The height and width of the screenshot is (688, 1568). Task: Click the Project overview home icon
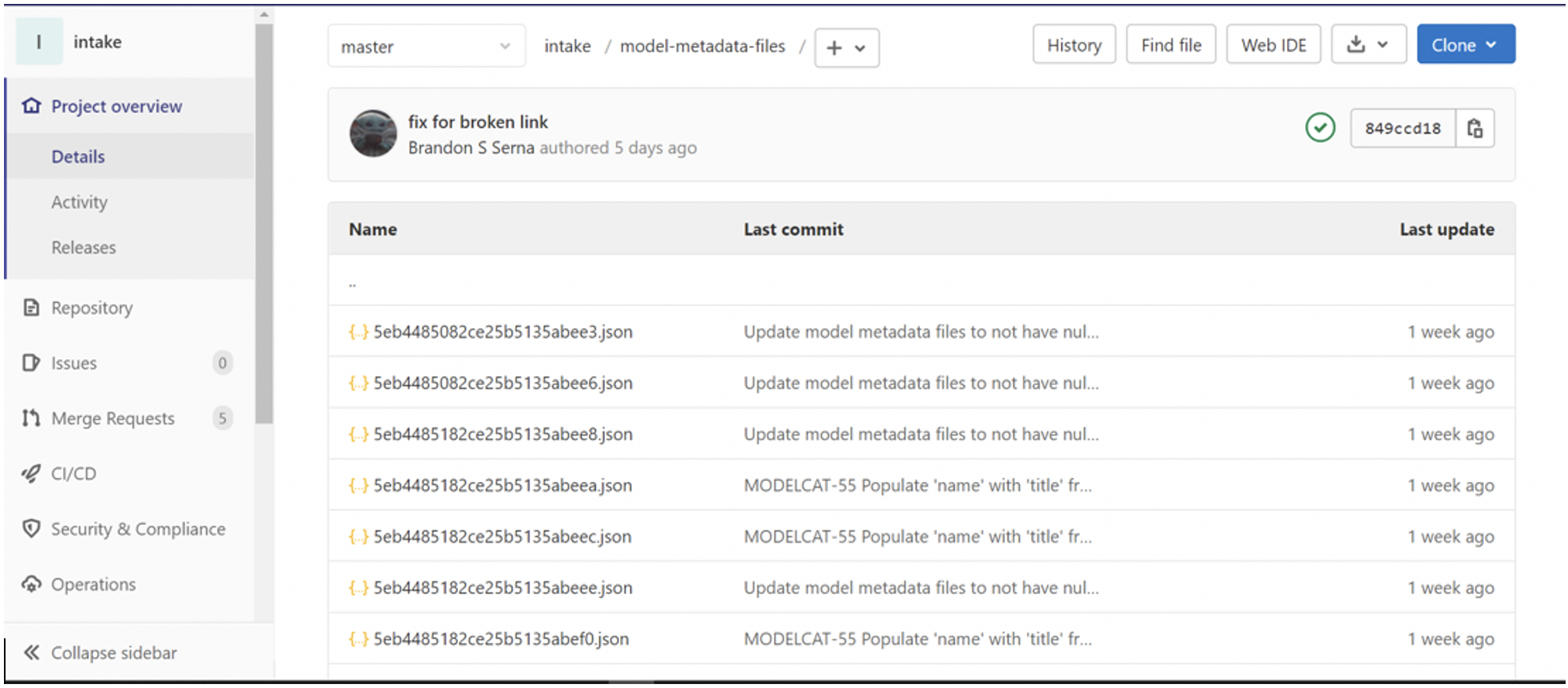[x=32, y=106]
